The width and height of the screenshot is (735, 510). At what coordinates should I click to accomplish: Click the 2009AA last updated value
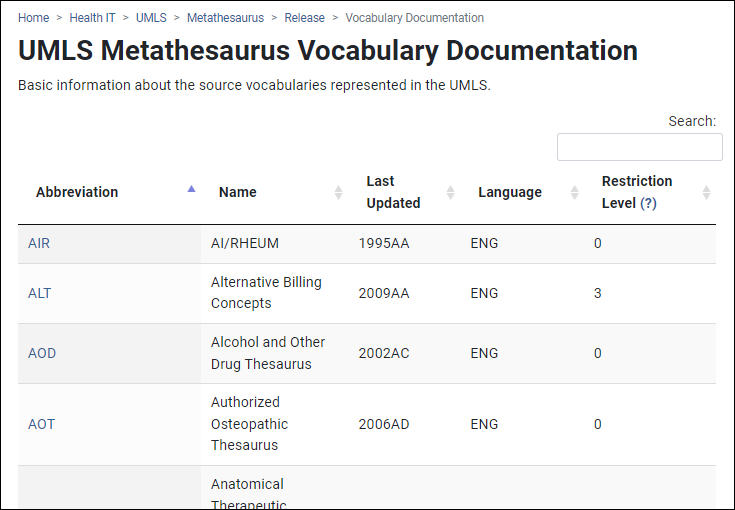[384, 293]
